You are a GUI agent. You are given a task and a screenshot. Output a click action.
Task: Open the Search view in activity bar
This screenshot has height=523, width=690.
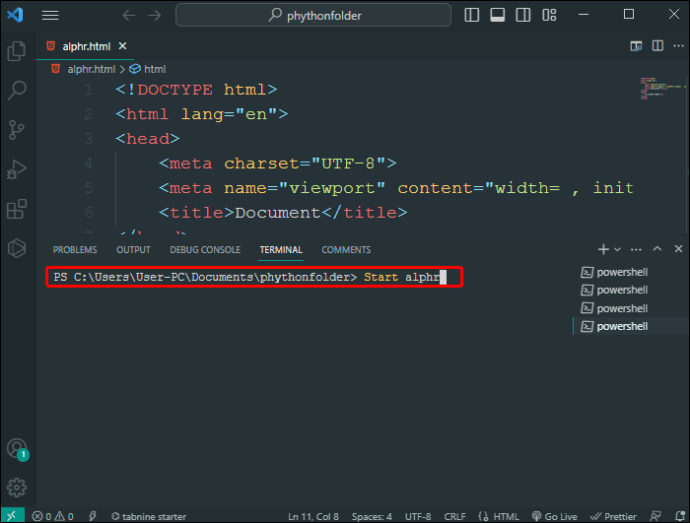[16, 91]
